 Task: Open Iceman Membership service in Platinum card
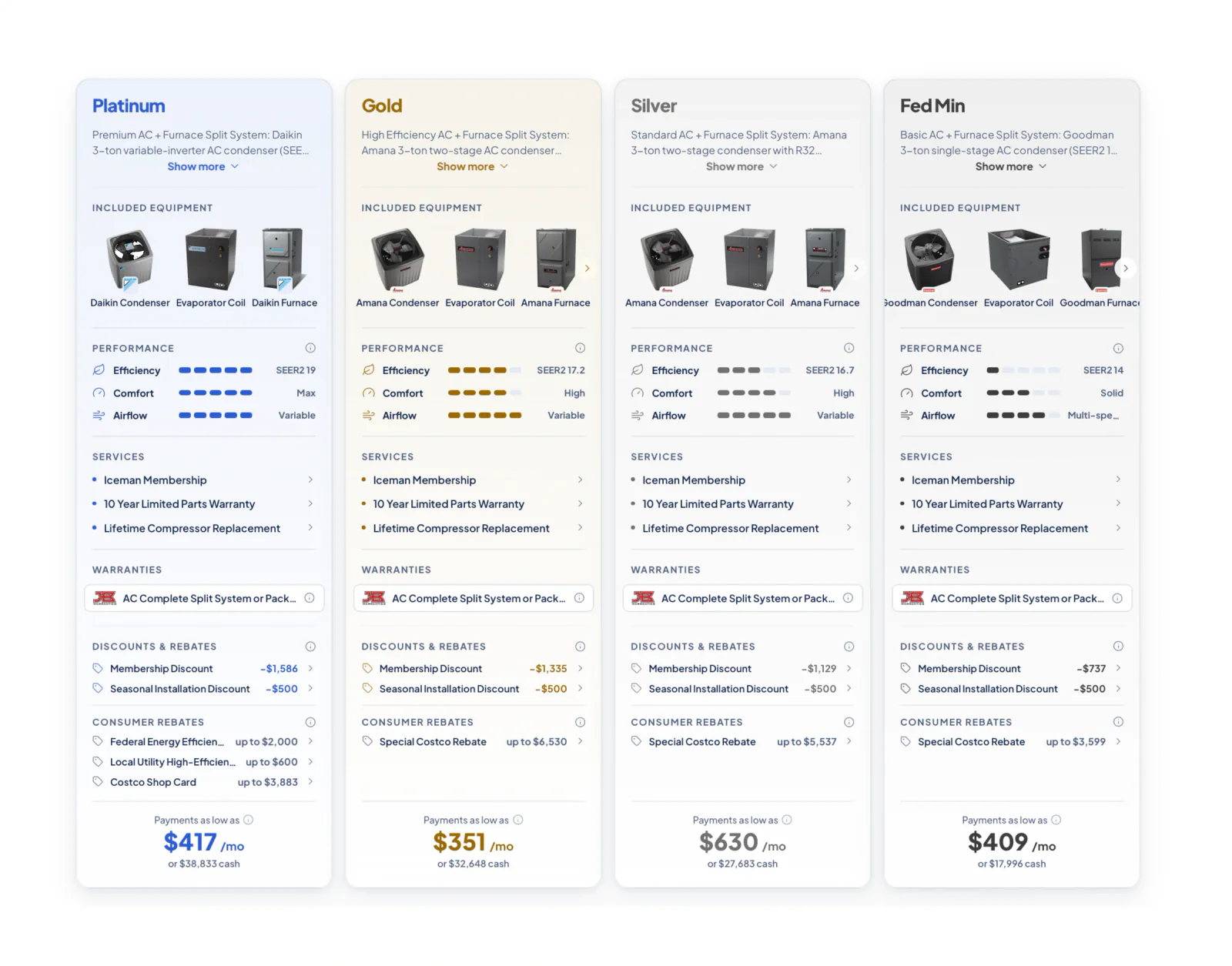pyautogui.click(x=203, y=480)
